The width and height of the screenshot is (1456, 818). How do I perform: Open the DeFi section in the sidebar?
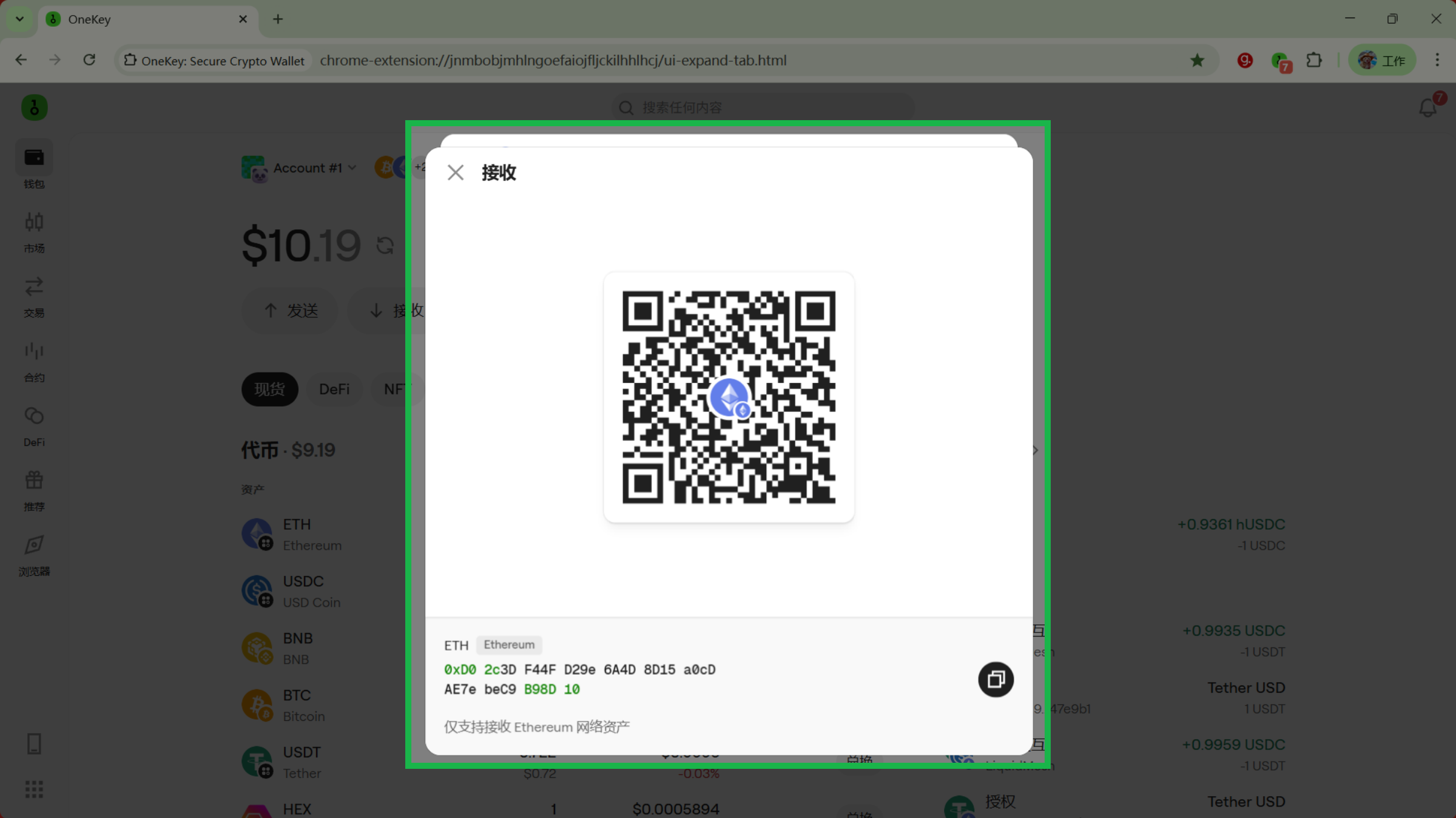pos(34,426)
